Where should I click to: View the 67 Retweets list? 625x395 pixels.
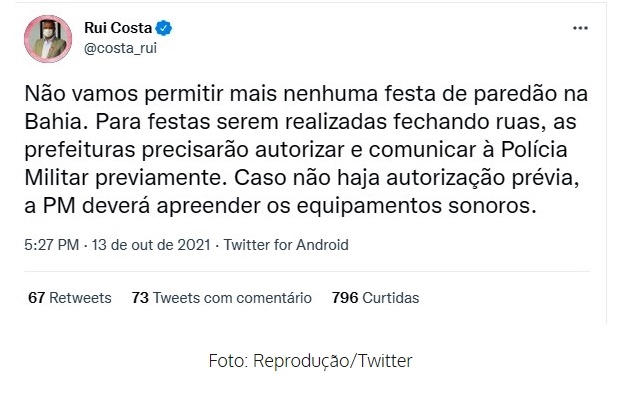(70, 298)
